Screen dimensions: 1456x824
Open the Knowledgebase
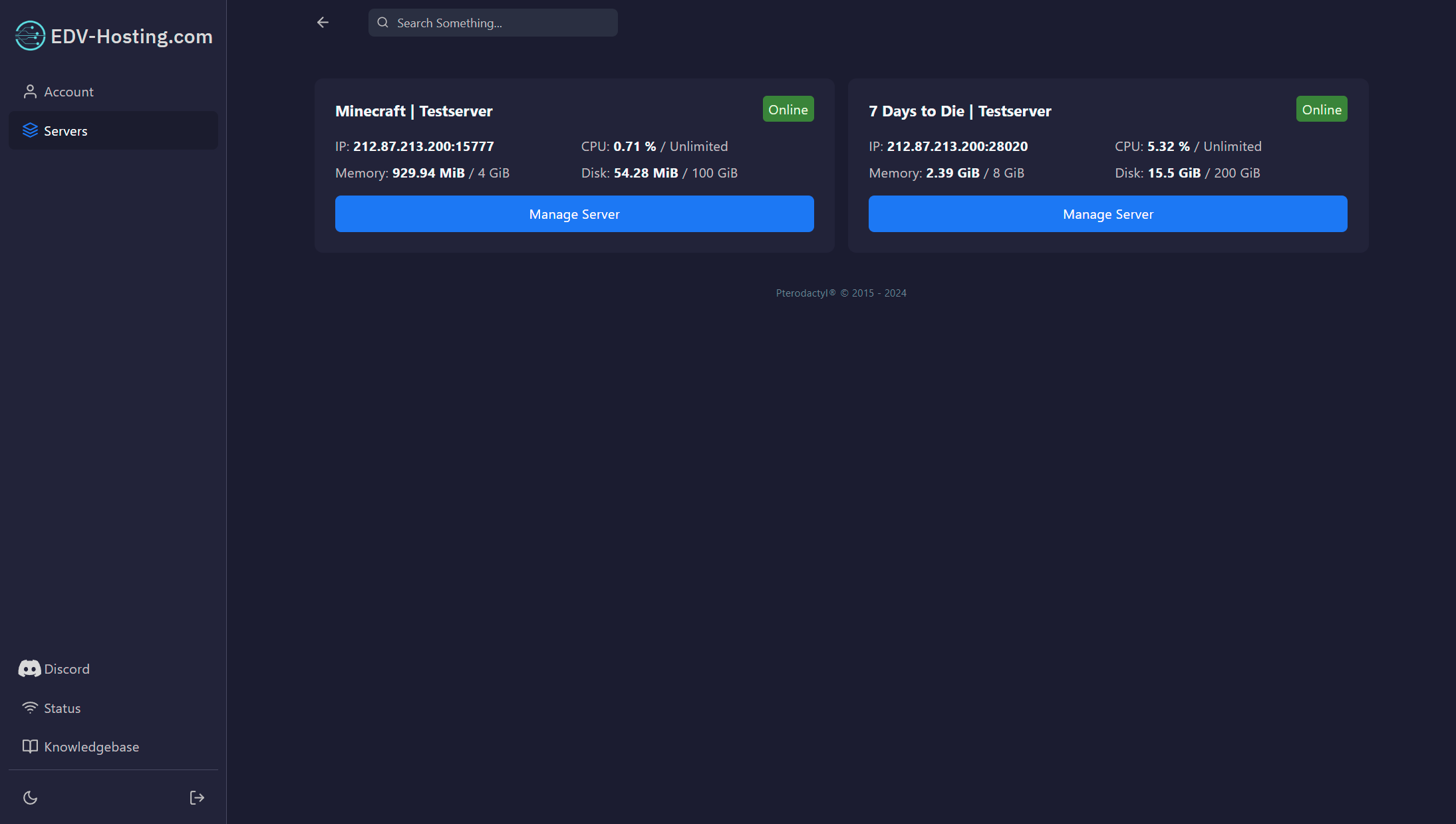pos(113,747)
